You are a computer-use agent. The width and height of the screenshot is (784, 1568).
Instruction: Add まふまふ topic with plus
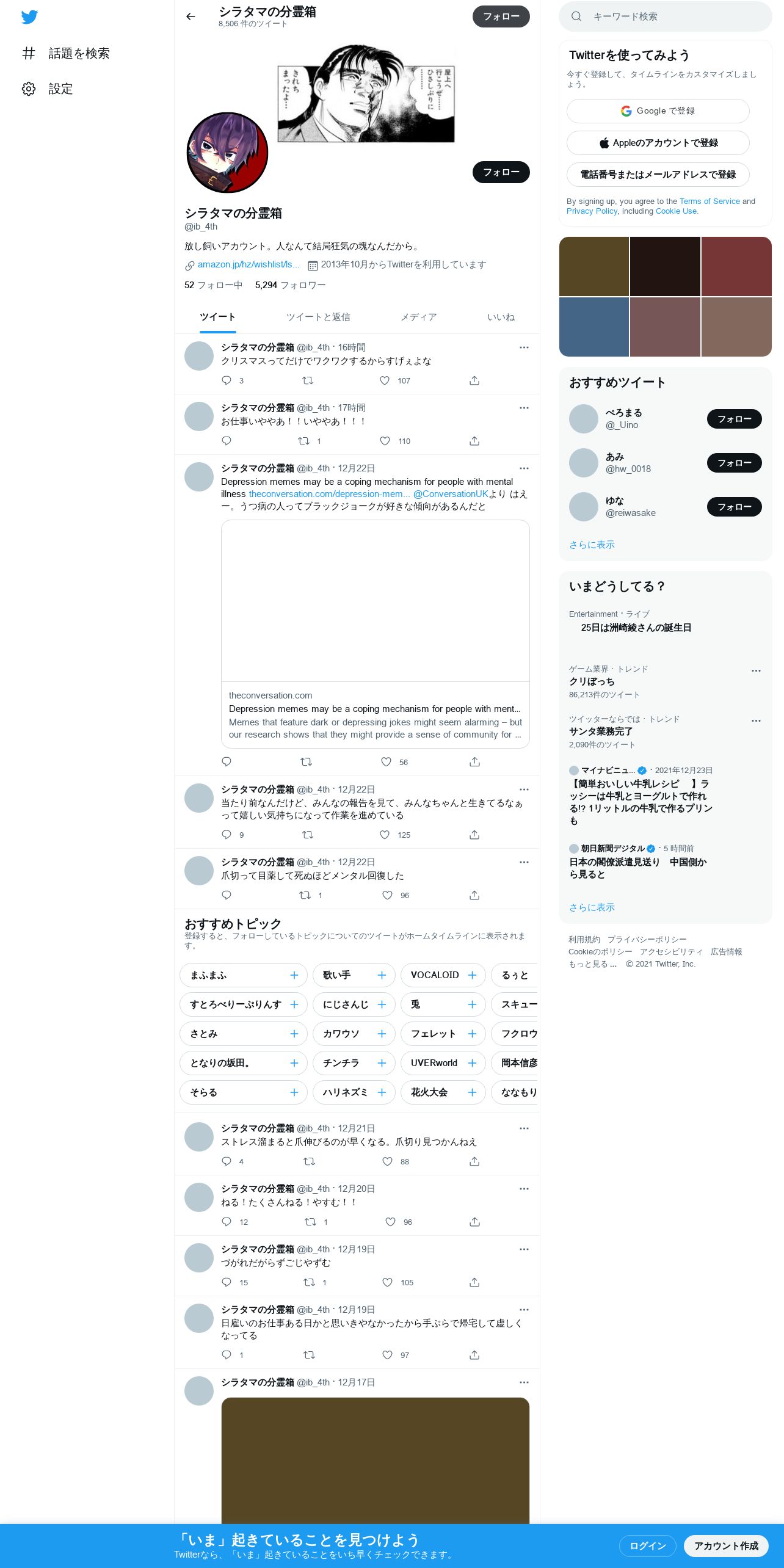click(294, 975)
